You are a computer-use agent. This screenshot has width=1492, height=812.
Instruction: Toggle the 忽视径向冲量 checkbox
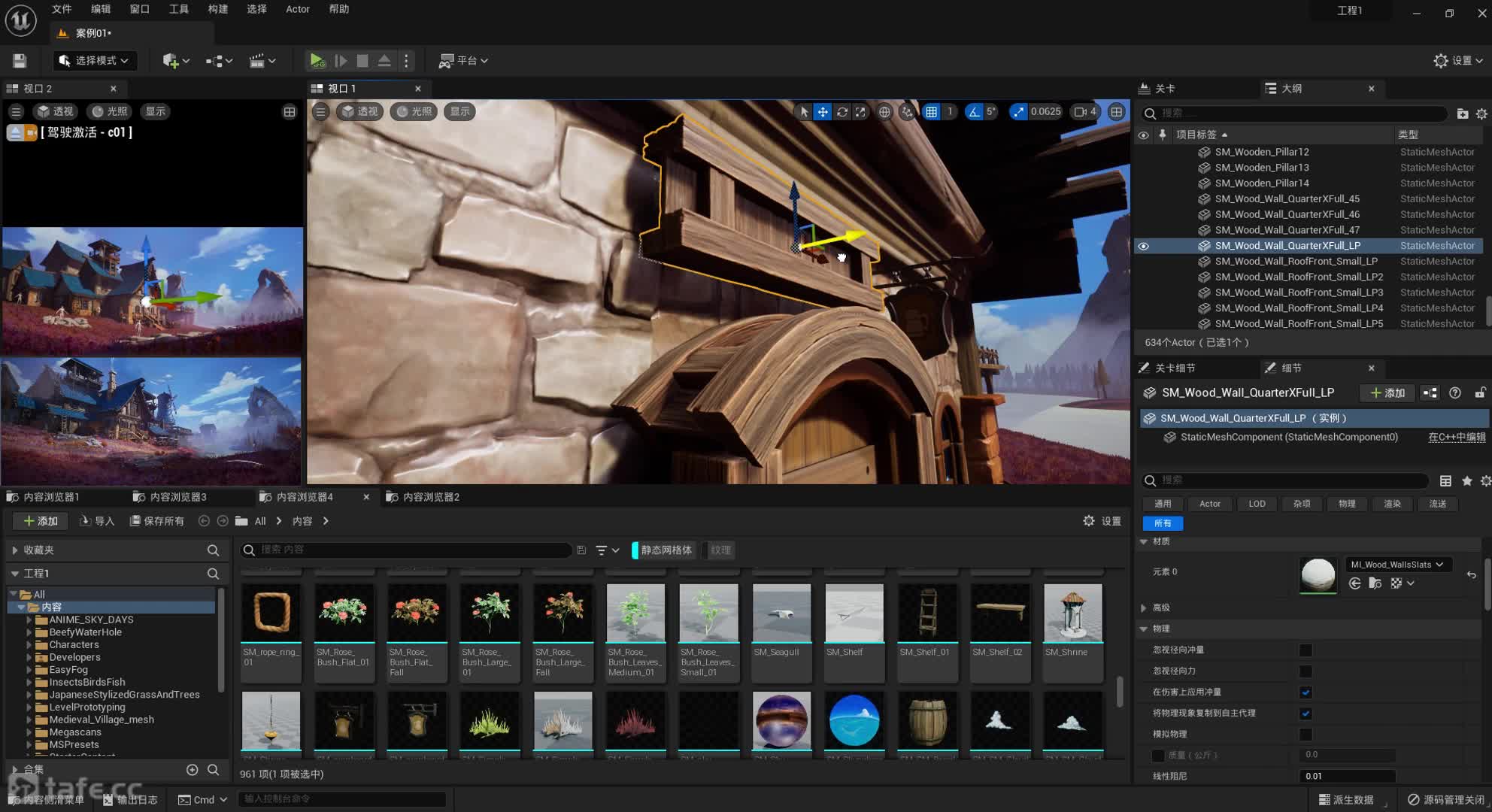point(1305,650)
